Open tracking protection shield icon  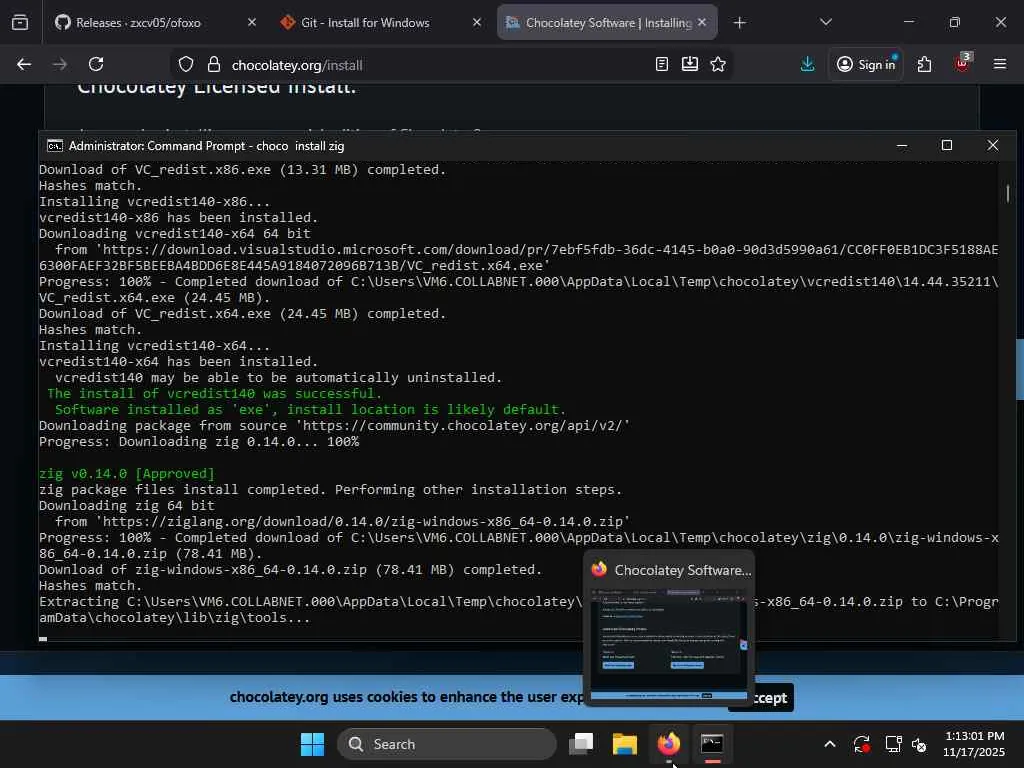(x=186, y=65)
